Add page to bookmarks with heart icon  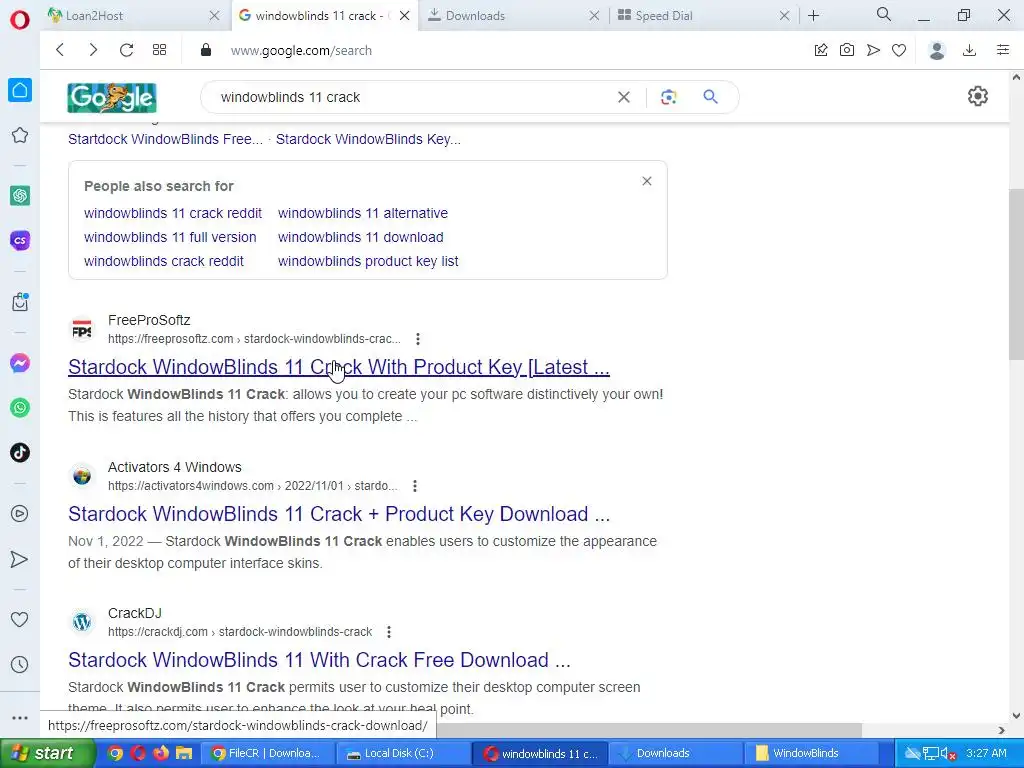pos(899,50)
